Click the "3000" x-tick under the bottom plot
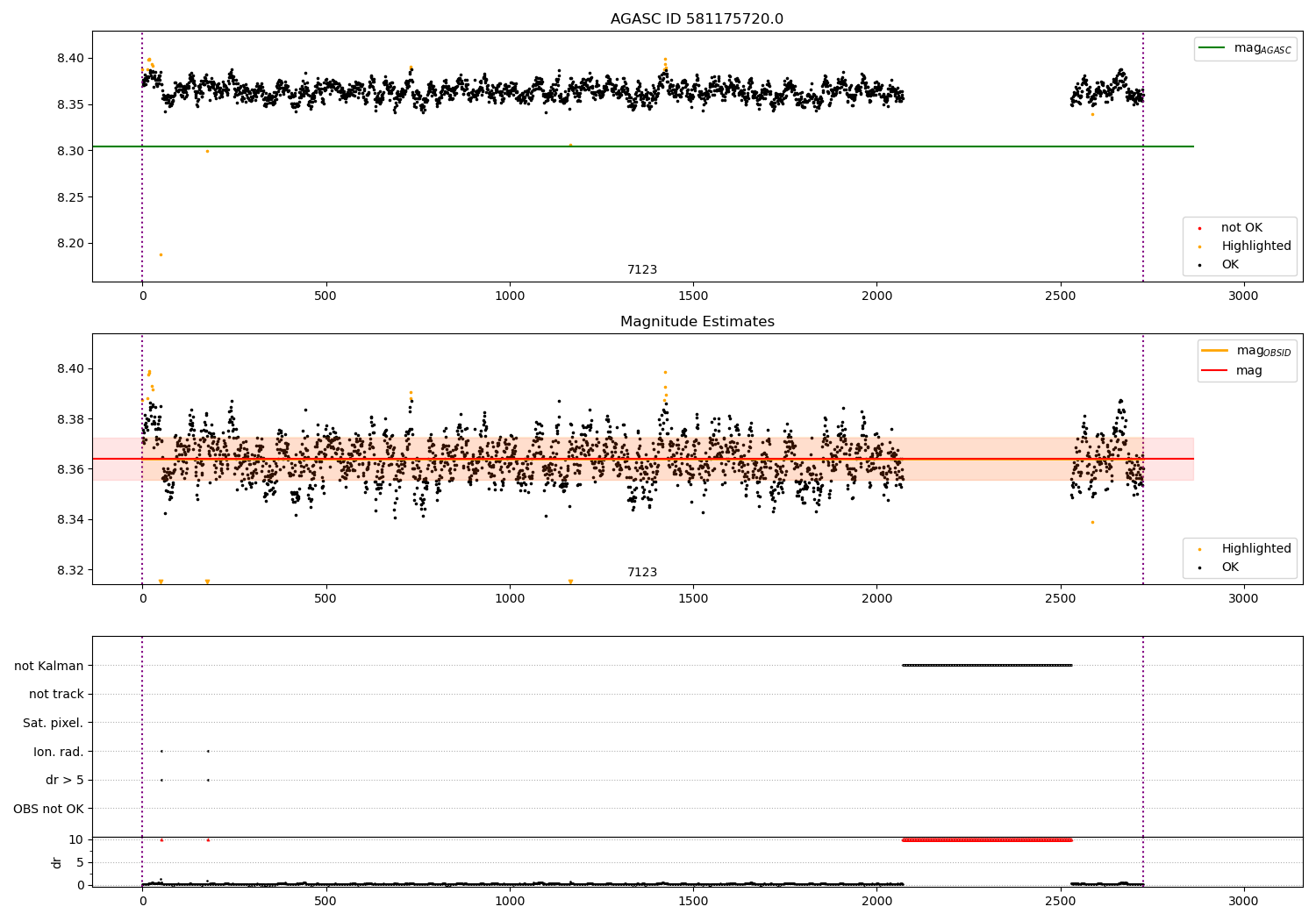 [1243, 902]
